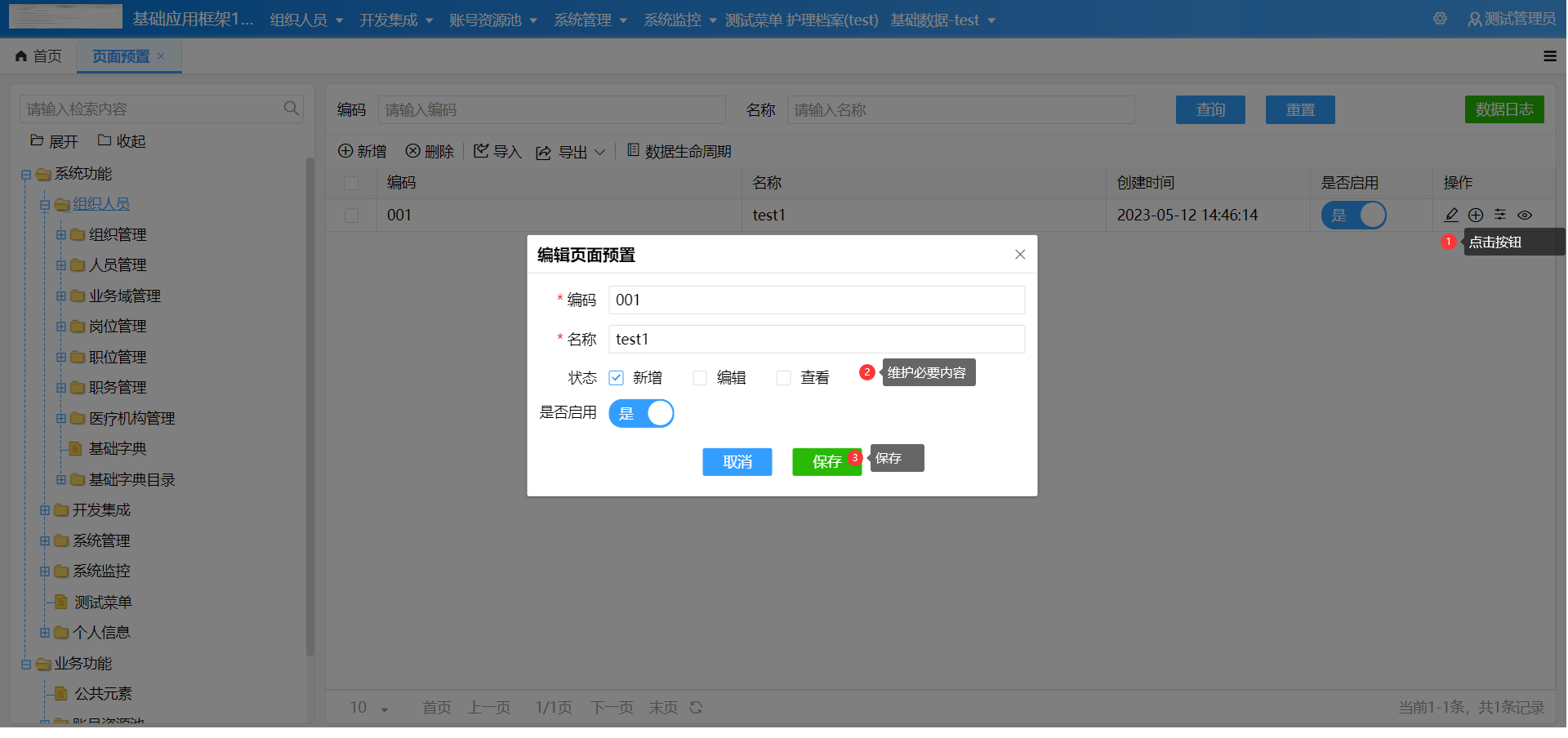The image size is (1568, 738).
Task: Click the 下一页 pagination link
Action: coord(612,707)
